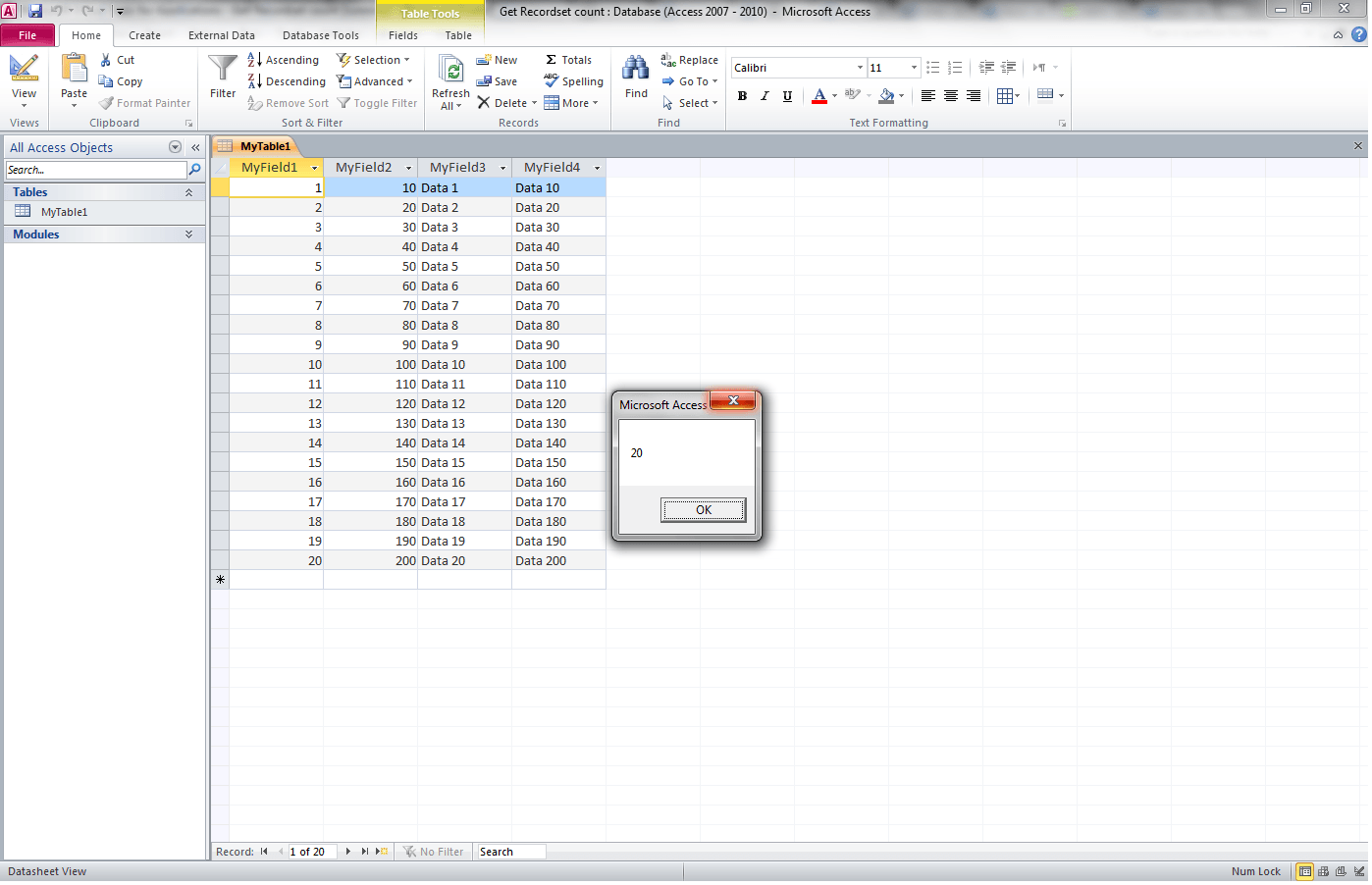Click Toggle Filter in the ribbon

click(x=377, y=102)
